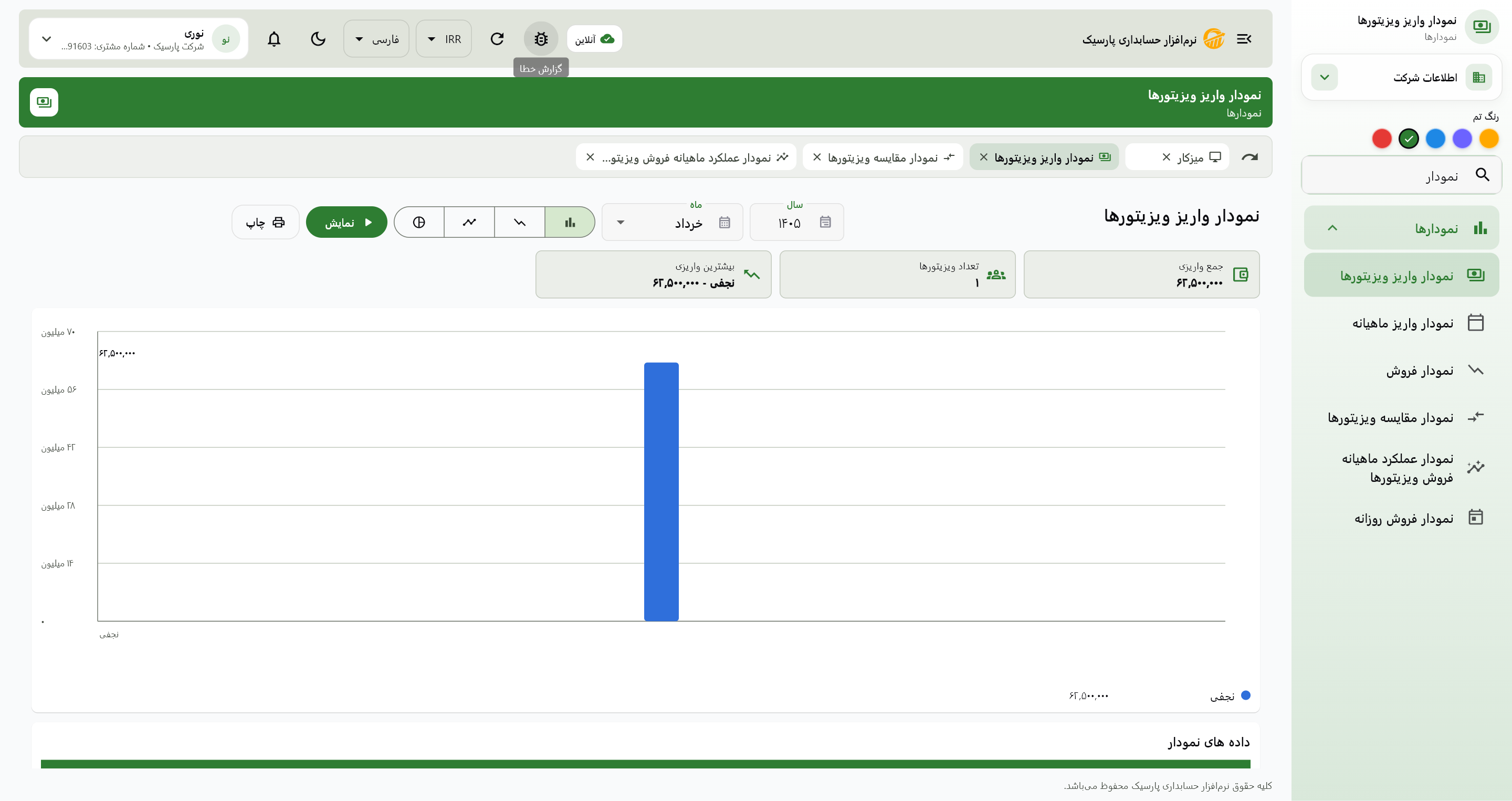
Task: Open نمودار واریز ماهانه from sidebar
Action: tap(1401, 323)
